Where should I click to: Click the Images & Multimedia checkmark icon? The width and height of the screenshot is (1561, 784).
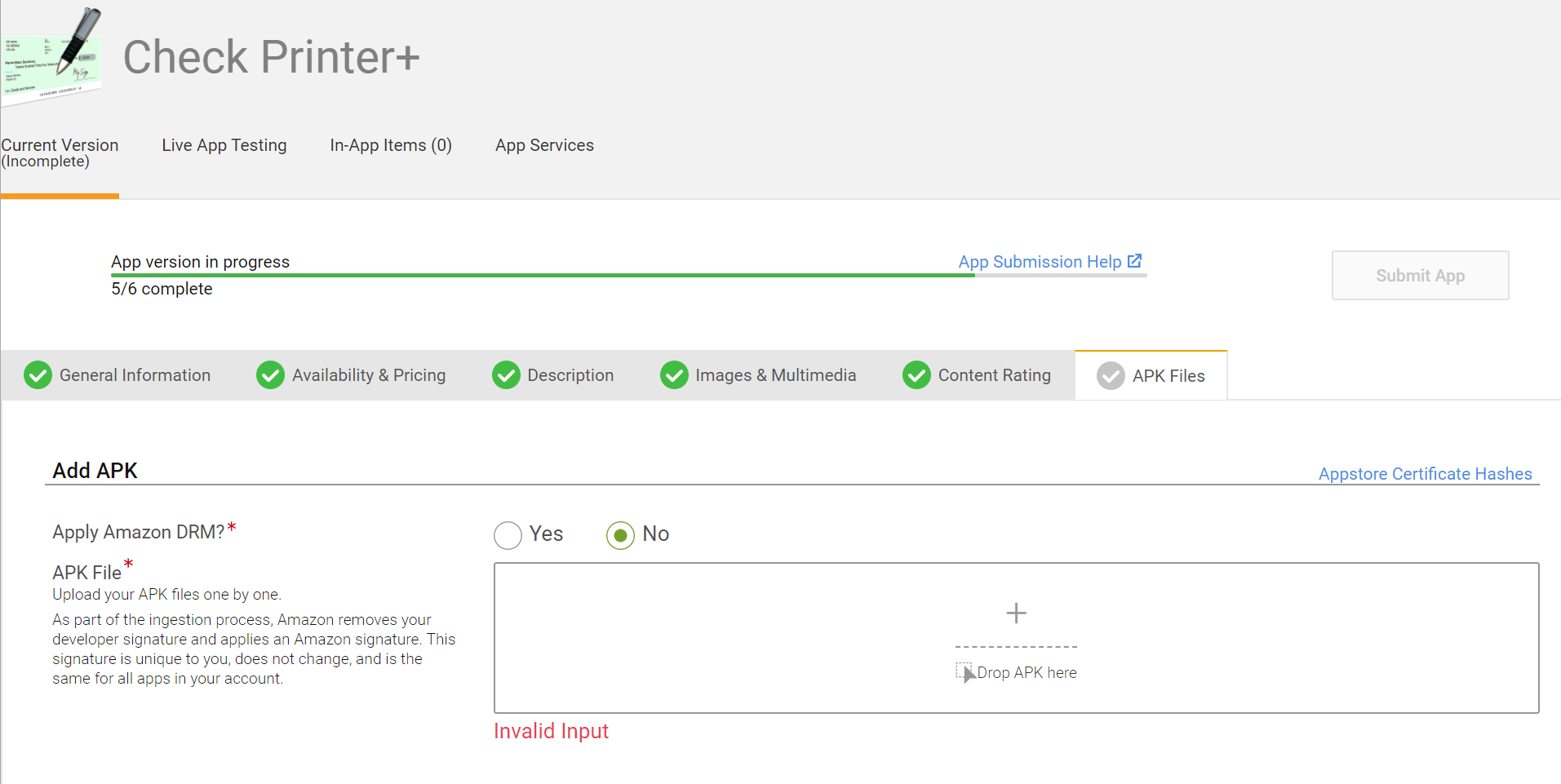(674, 375)
